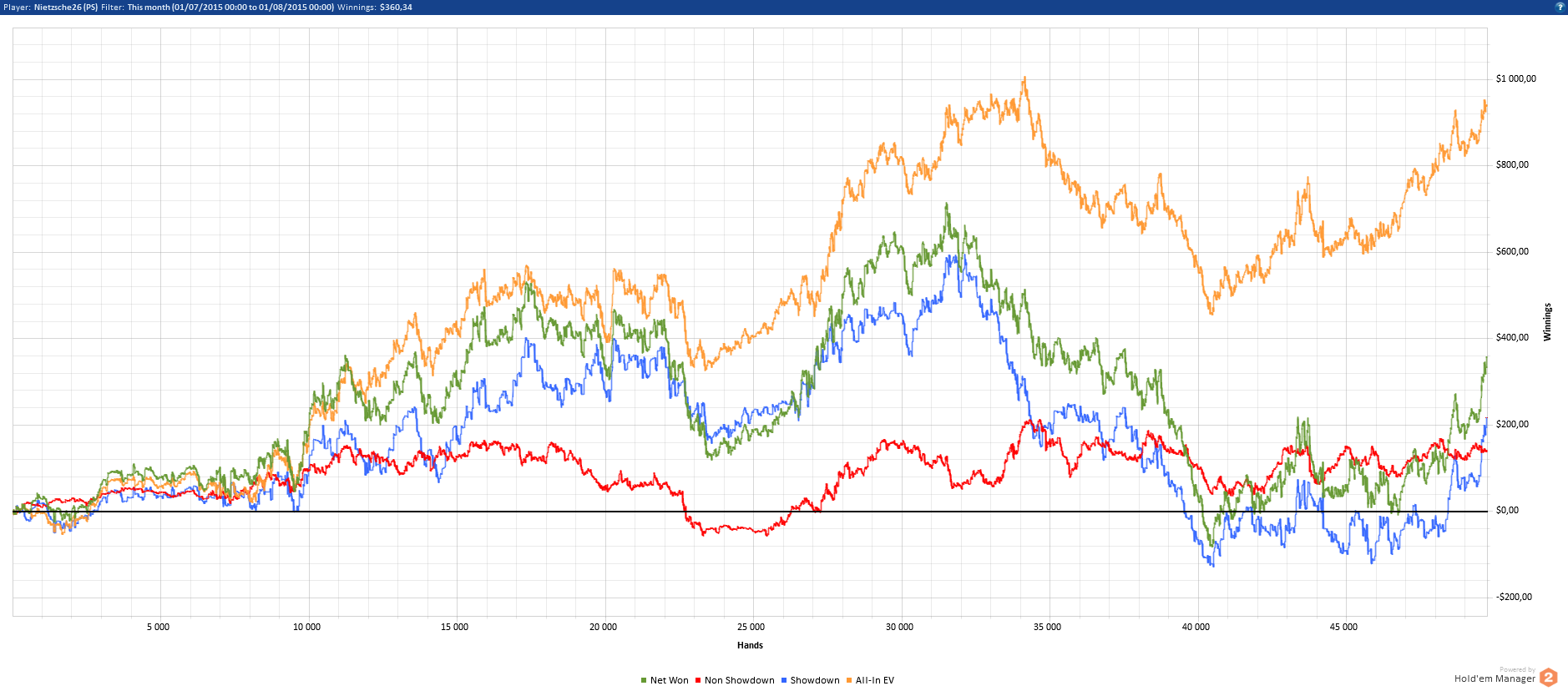
Task: Click the "Player: Nietzsche26 (PS)" header text
Action: [51, 7]
